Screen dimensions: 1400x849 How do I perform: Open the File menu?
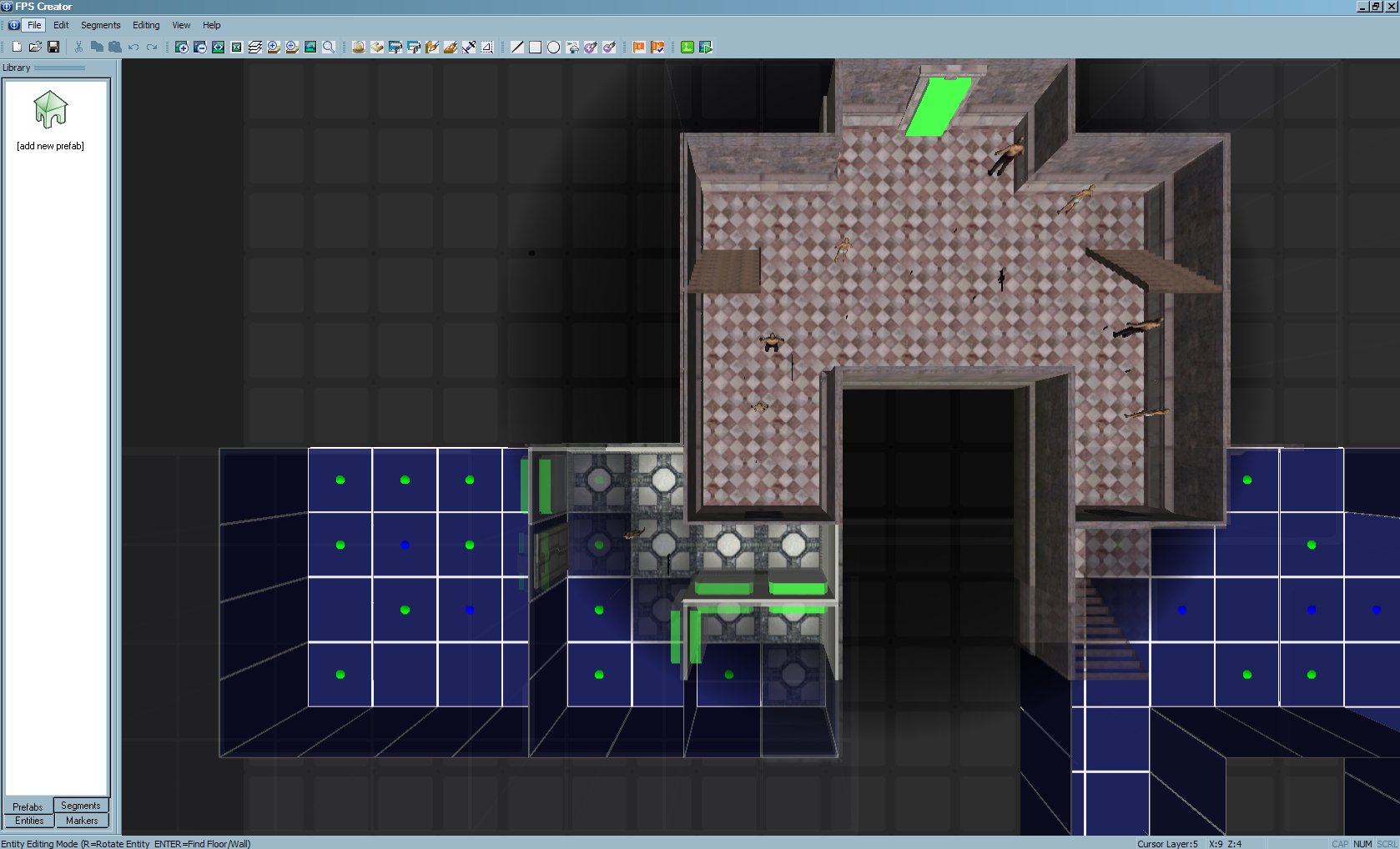point(34,25)
